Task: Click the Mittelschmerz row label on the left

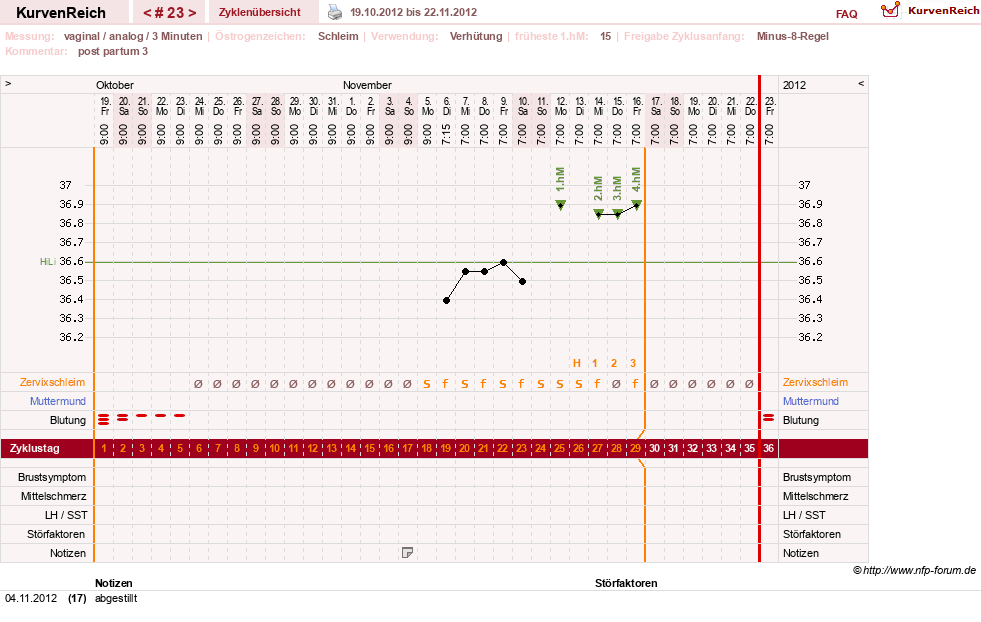Action: click(53, 496)
